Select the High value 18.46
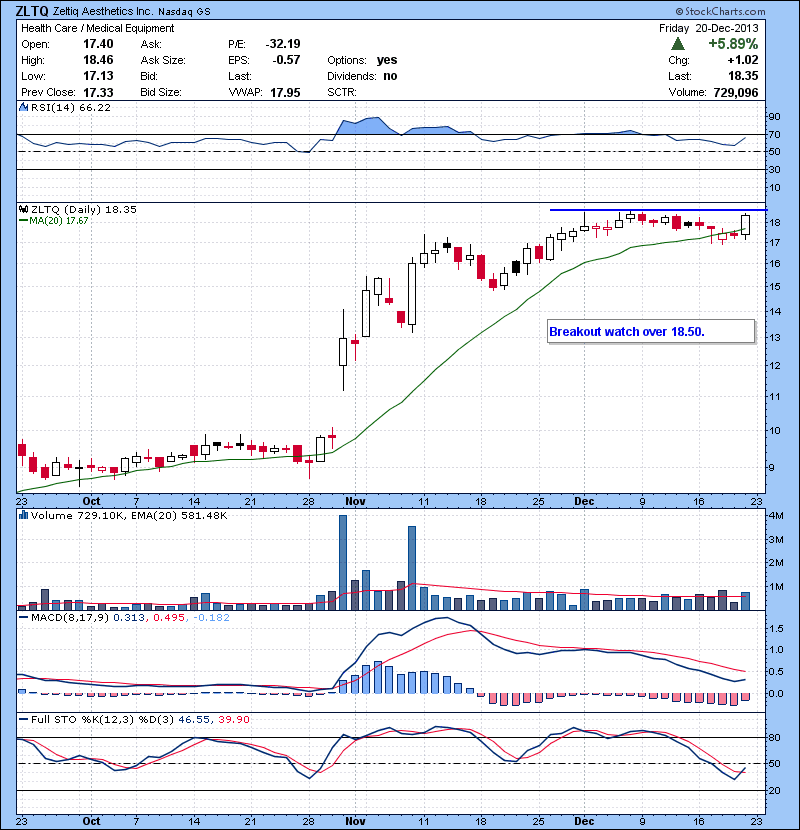This screenshot has width=800, height=830. coord(98,60)
